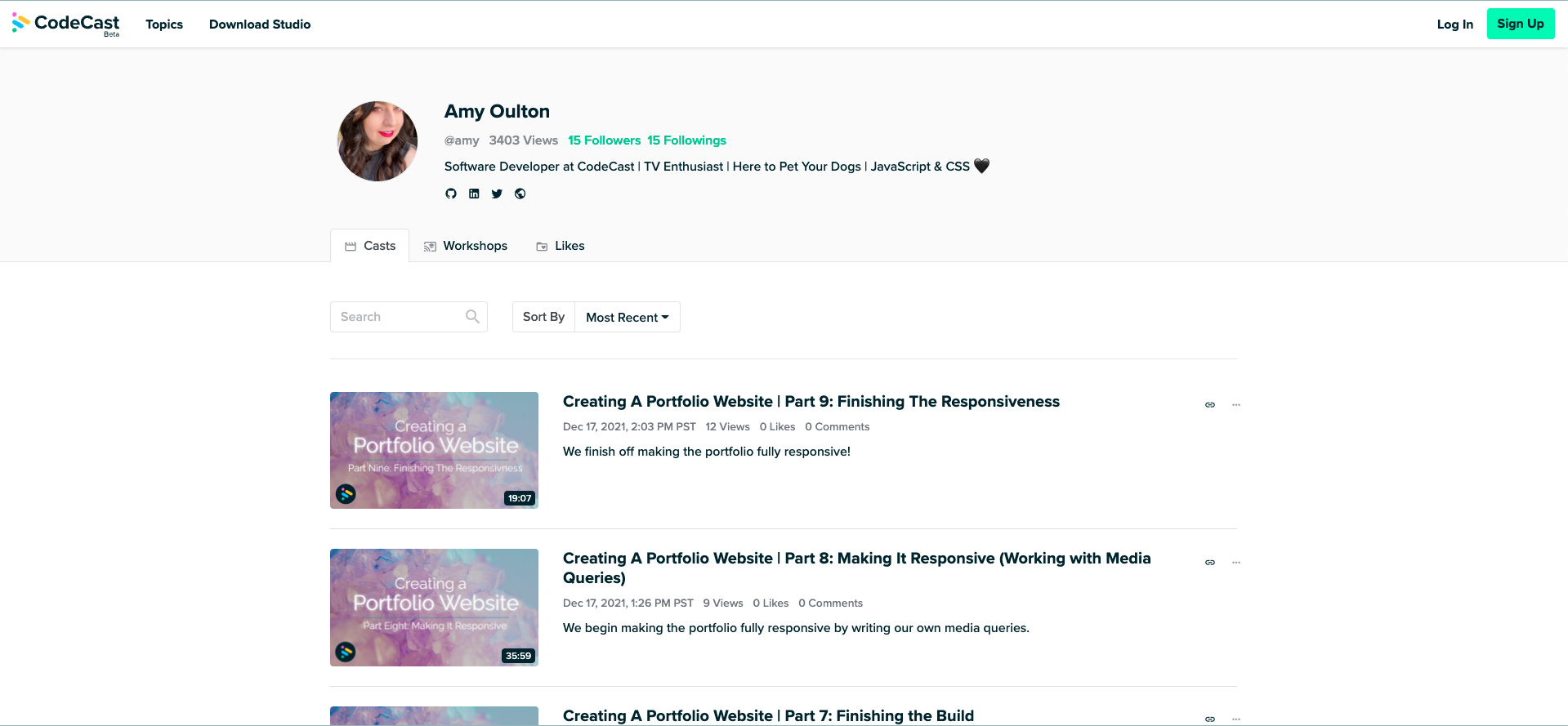Click '0 Comments' on Part 9 cast
This screenshot has width=1568, height=726.
point(838,427)
